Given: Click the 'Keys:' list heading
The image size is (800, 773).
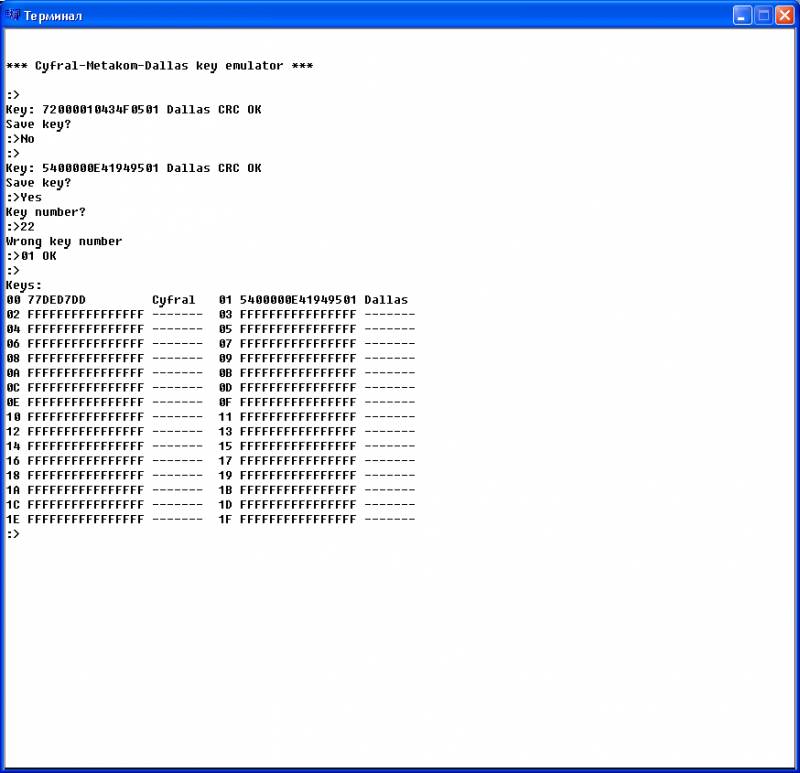Looking at the screenshot, I should [23, 285].
